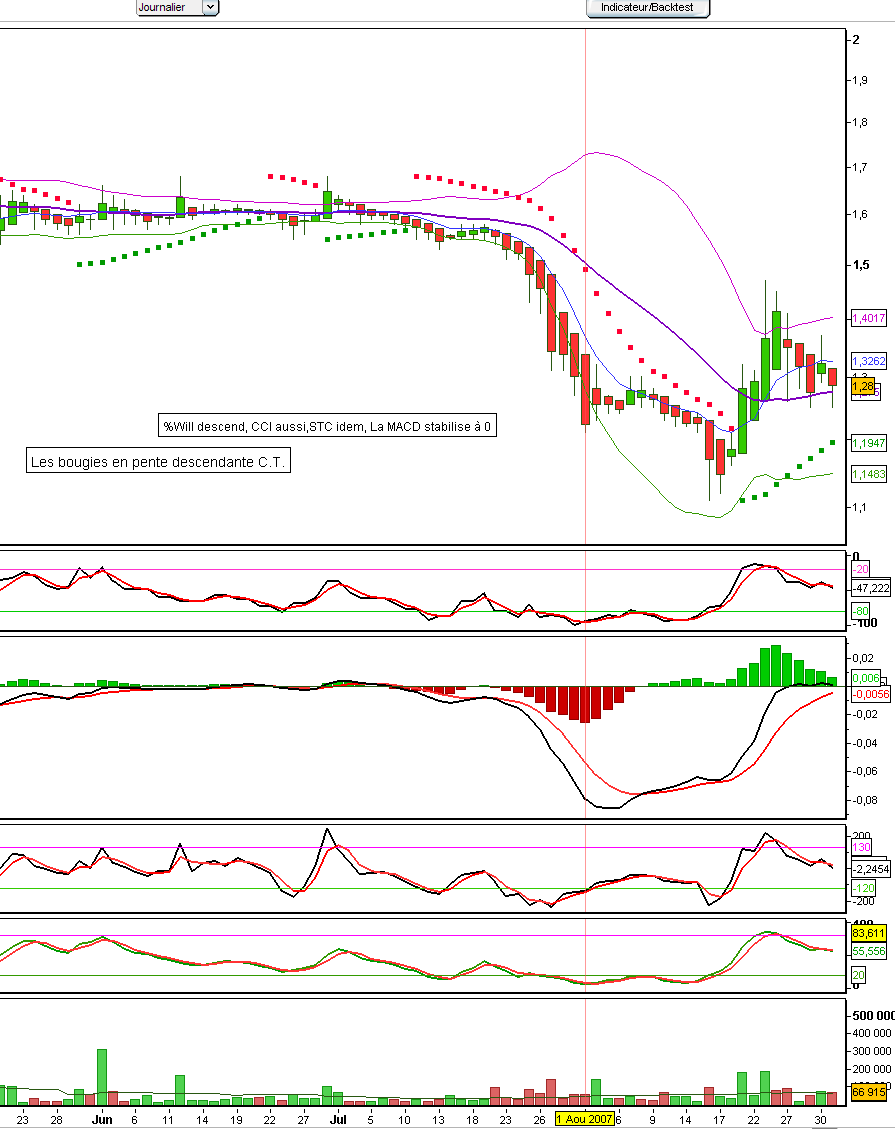Click the green 0,006 MACD histogram label
This screenshot has width=895, height=1129.
pyautogui.click(x=864, y=678)
